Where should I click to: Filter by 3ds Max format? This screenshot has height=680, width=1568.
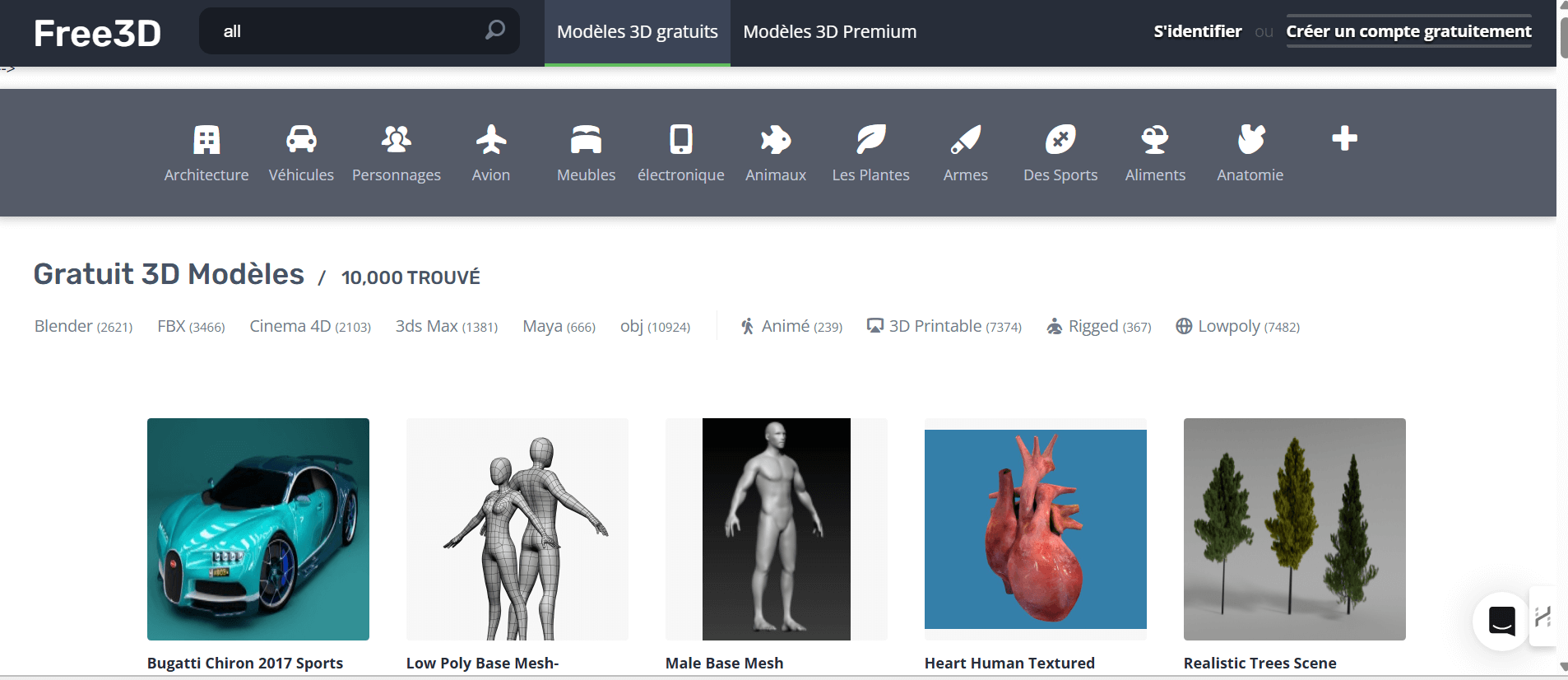(447, 326)
